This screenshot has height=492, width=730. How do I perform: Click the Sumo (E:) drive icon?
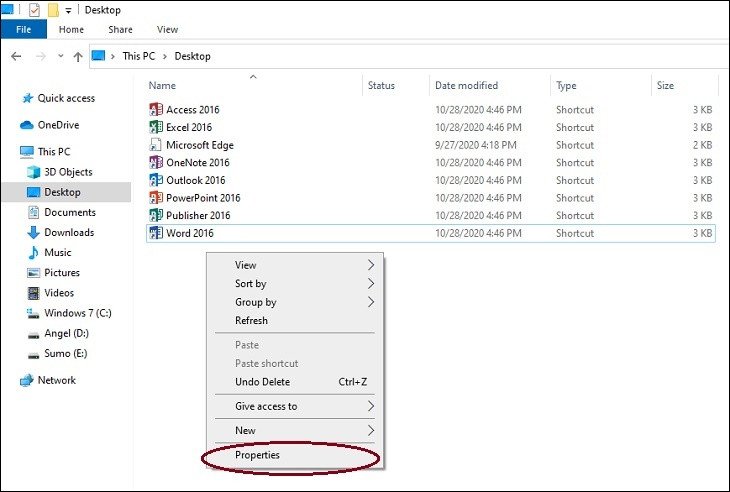(x=34, y=355)
